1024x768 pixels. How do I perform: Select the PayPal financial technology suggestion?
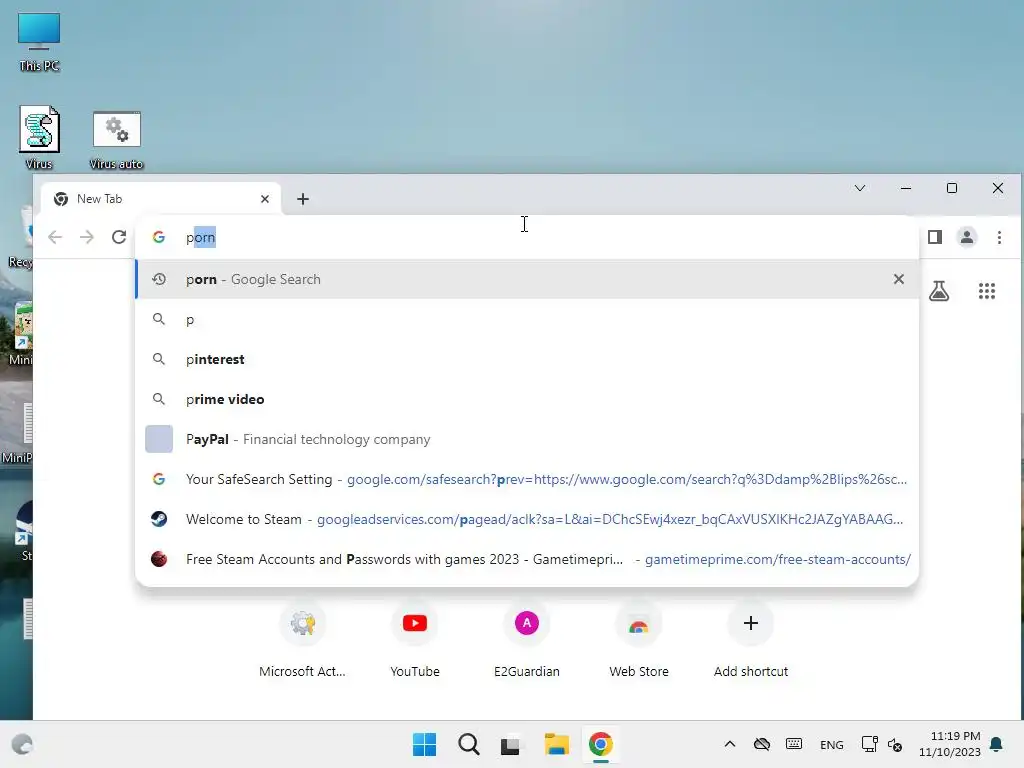pyautogui.click(x=526, y=439)
